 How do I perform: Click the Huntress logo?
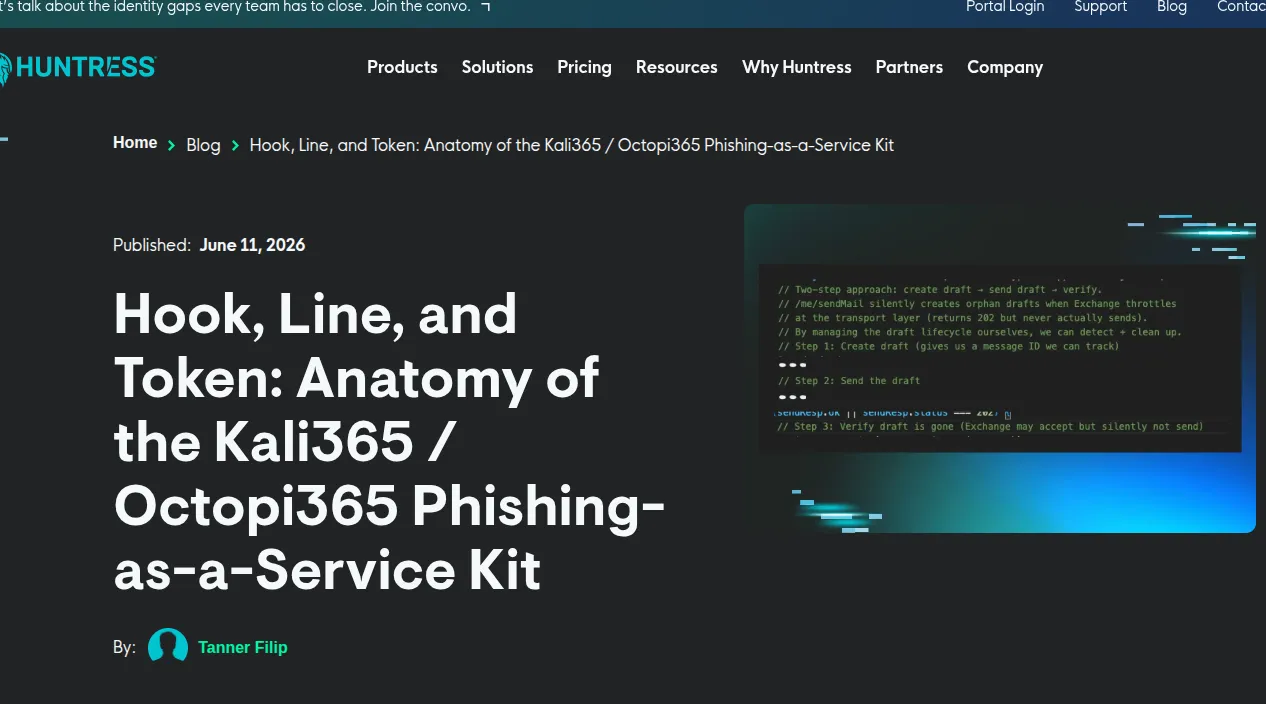[x=77, y=68]
